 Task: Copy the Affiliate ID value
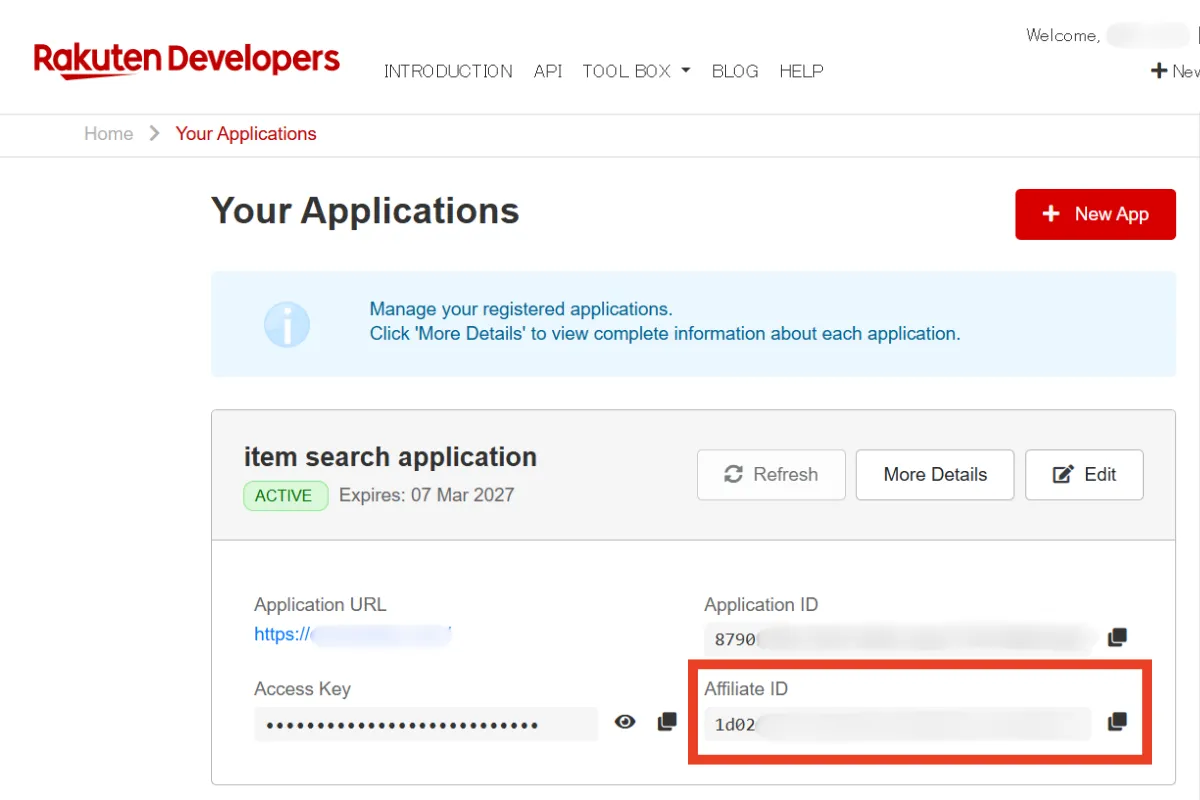tap(1117, 722)
